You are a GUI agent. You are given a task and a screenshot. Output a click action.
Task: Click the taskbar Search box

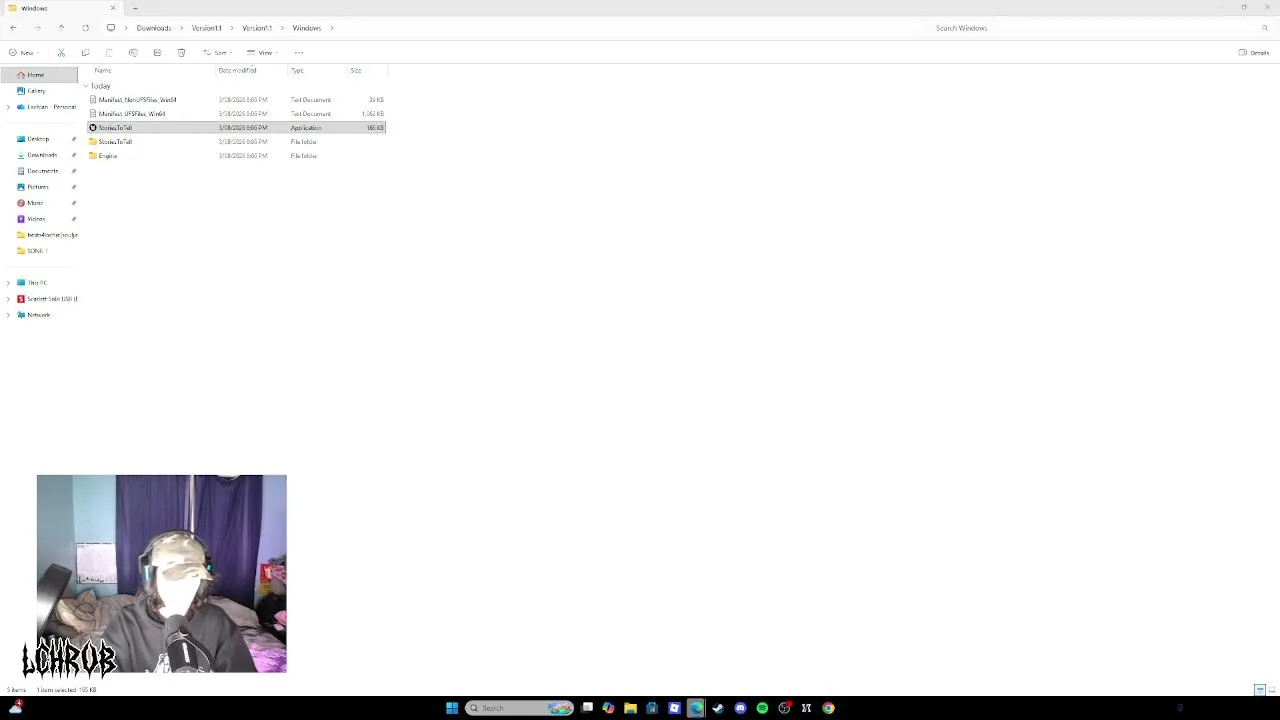click(x=519, y=708)
